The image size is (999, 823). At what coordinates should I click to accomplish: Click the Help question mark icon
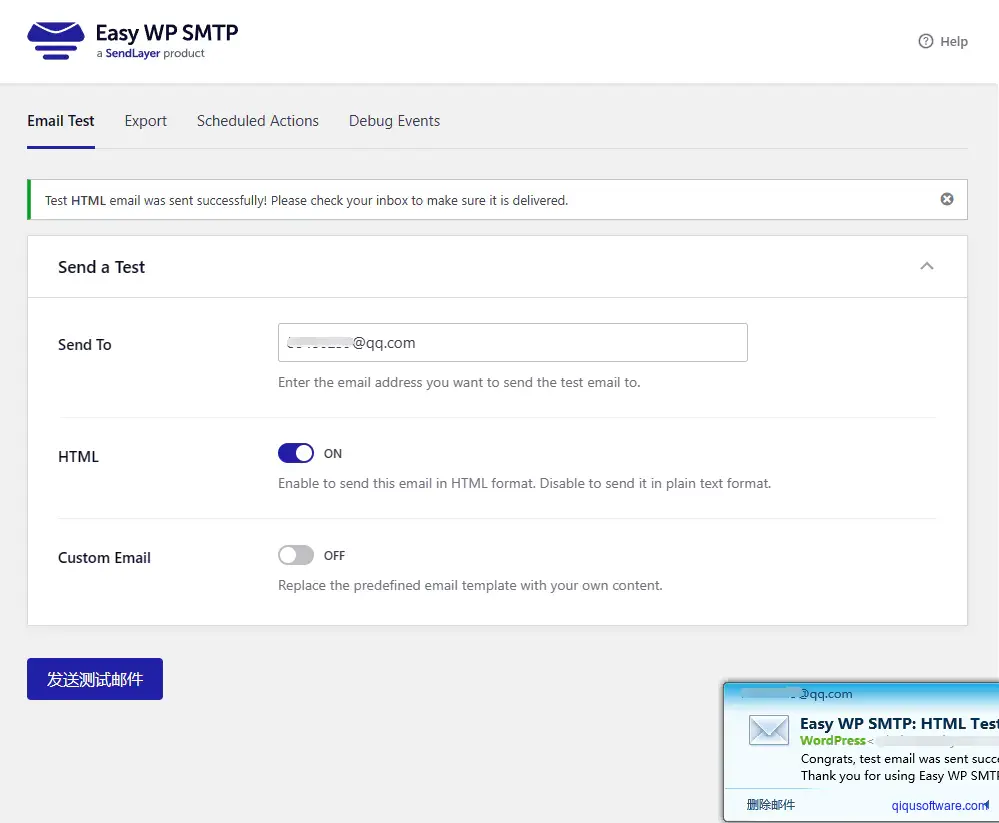click(x=925, y=41)
